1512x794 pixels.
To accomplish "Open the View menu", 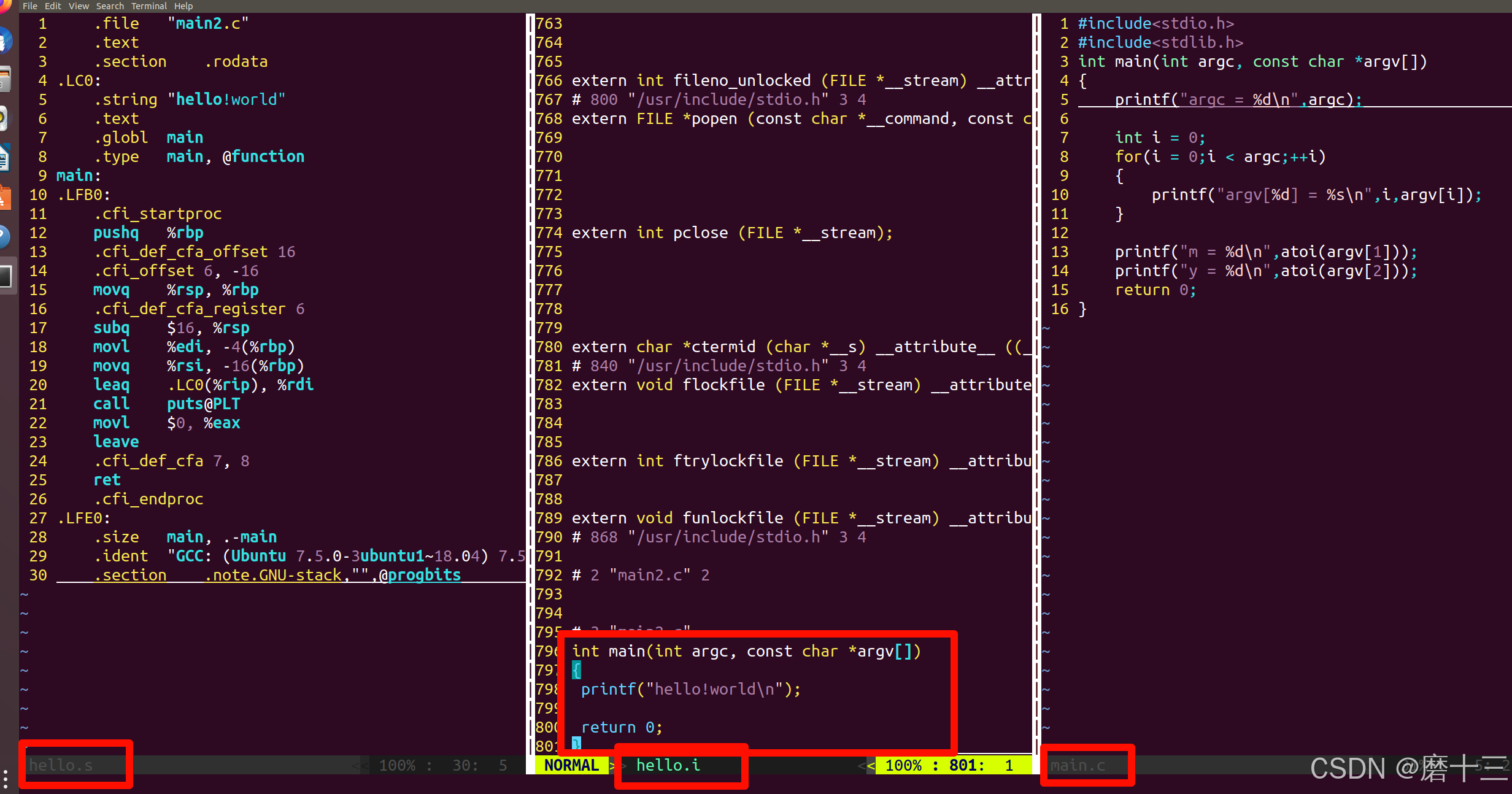I will 79,6.
